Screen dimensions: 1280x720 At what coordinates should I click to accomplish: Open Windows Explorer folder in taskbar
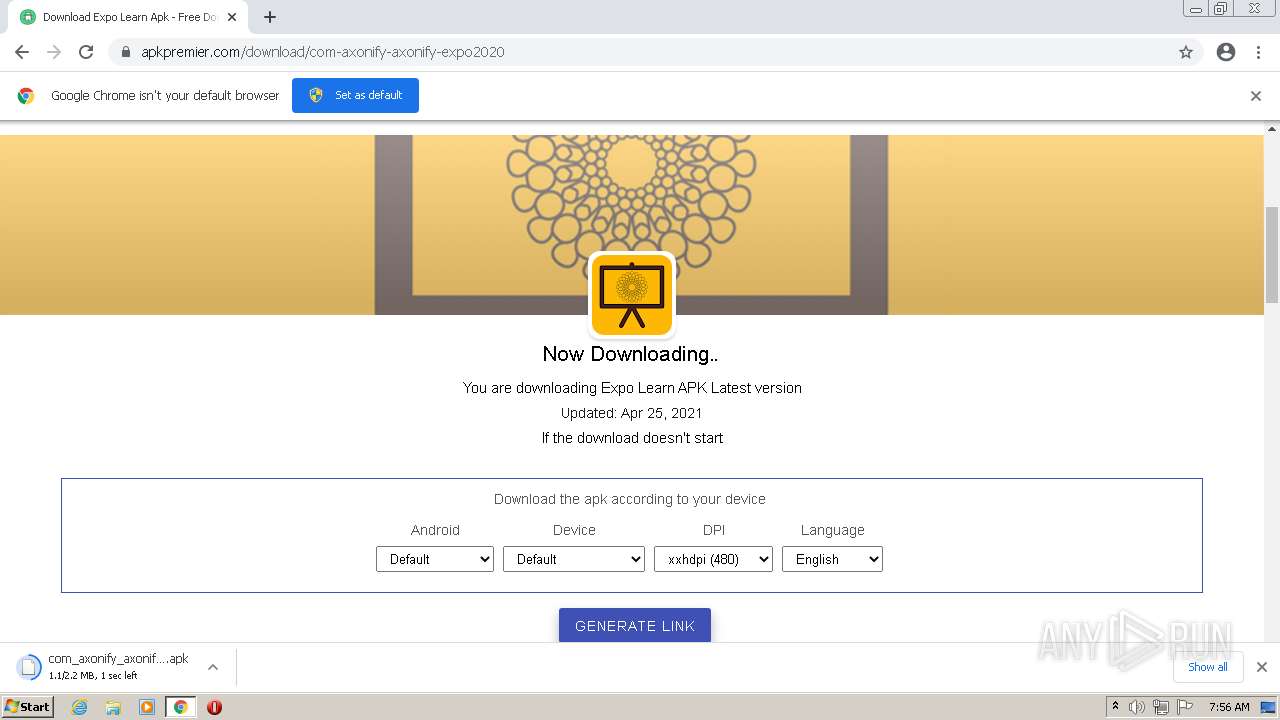(x=113, y=707)
